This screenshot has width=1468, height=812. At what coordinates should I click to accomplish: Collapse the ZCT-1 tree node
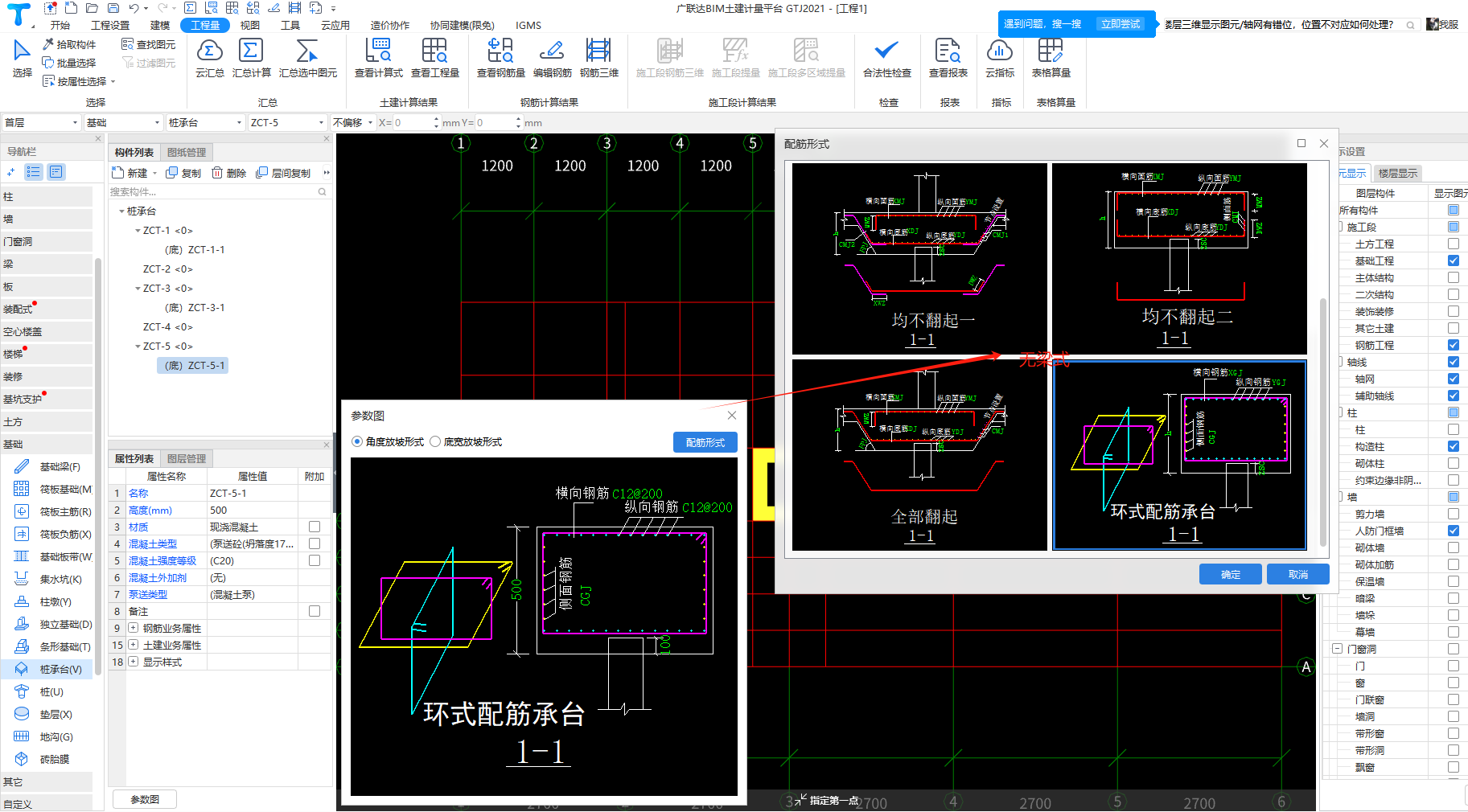click(138, 231)
